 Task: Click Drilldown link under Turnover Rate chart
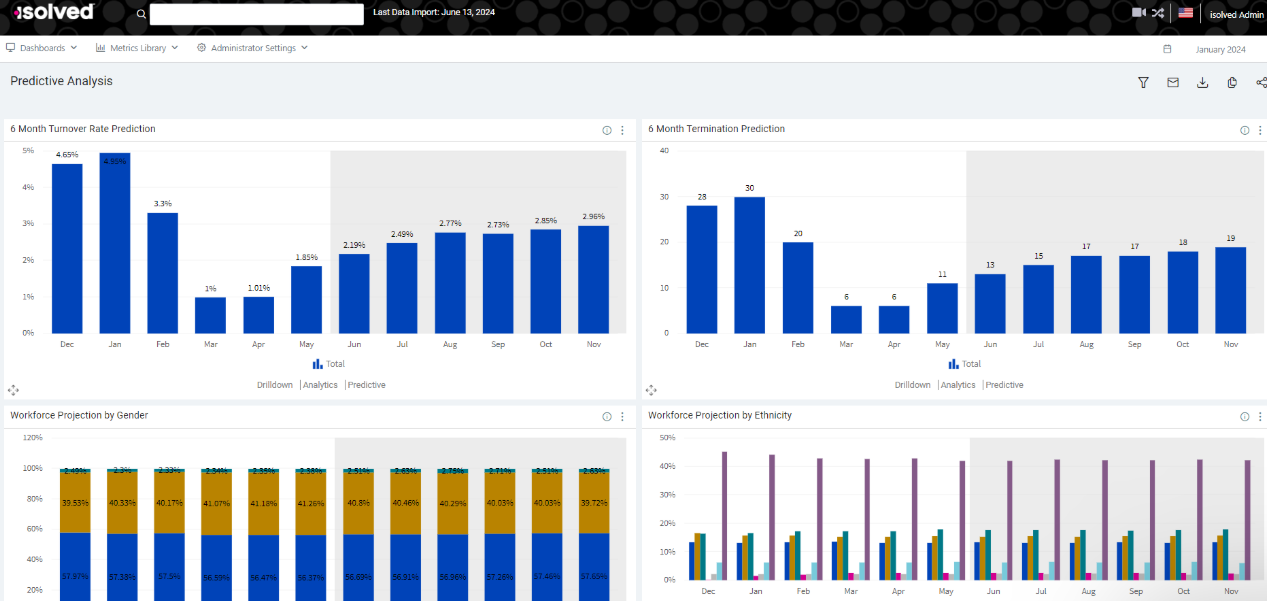point(275,385)
